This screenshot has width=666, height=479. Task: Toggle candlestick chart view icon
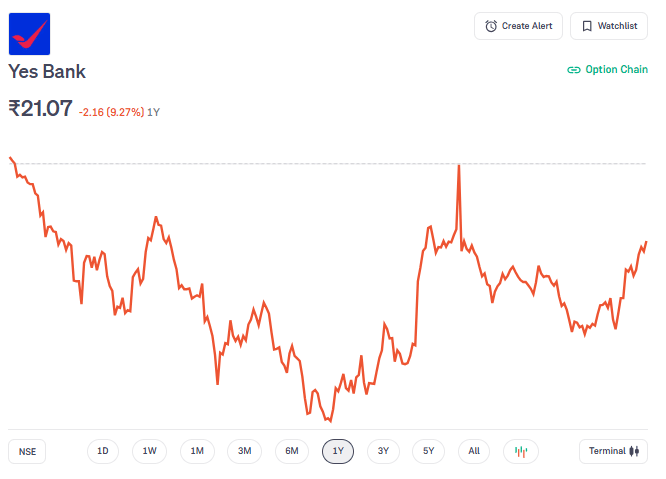pos(521,451)
